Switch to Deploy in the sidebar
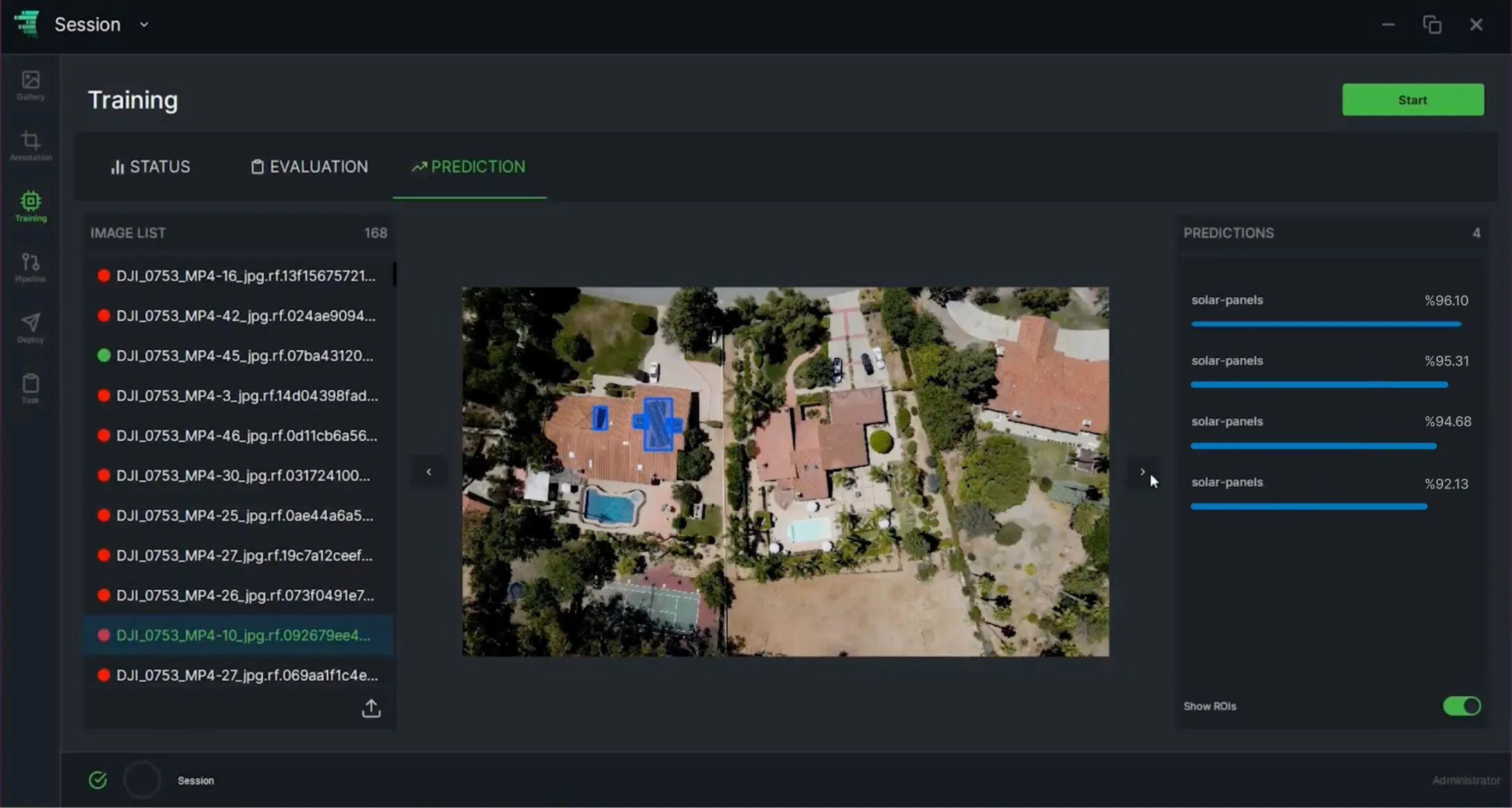This screenshot has width=1512, height=808. [31, 328]
